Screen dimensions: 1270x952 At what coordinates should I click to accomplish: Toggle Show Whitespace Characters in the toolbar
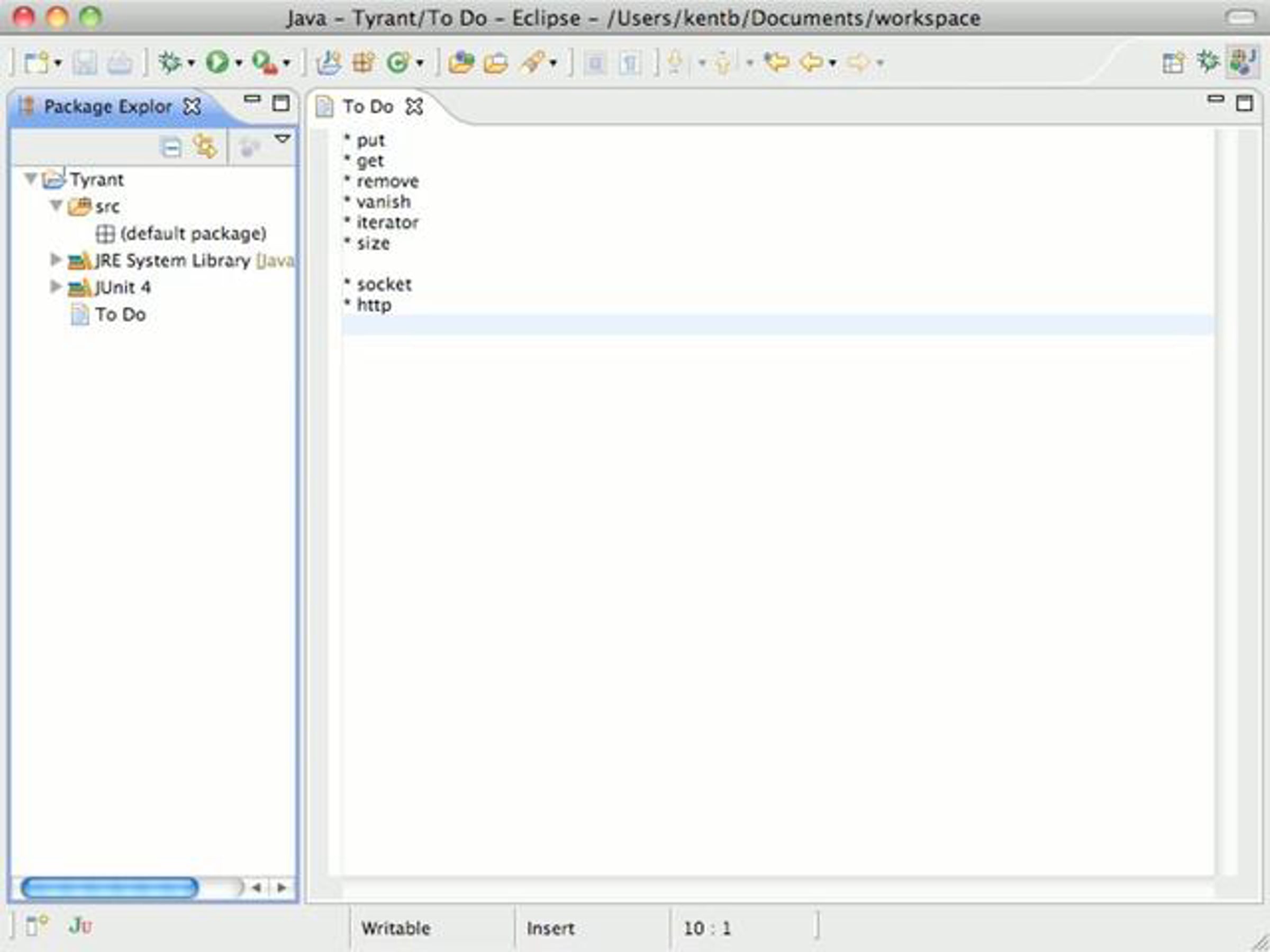(630, 62)
